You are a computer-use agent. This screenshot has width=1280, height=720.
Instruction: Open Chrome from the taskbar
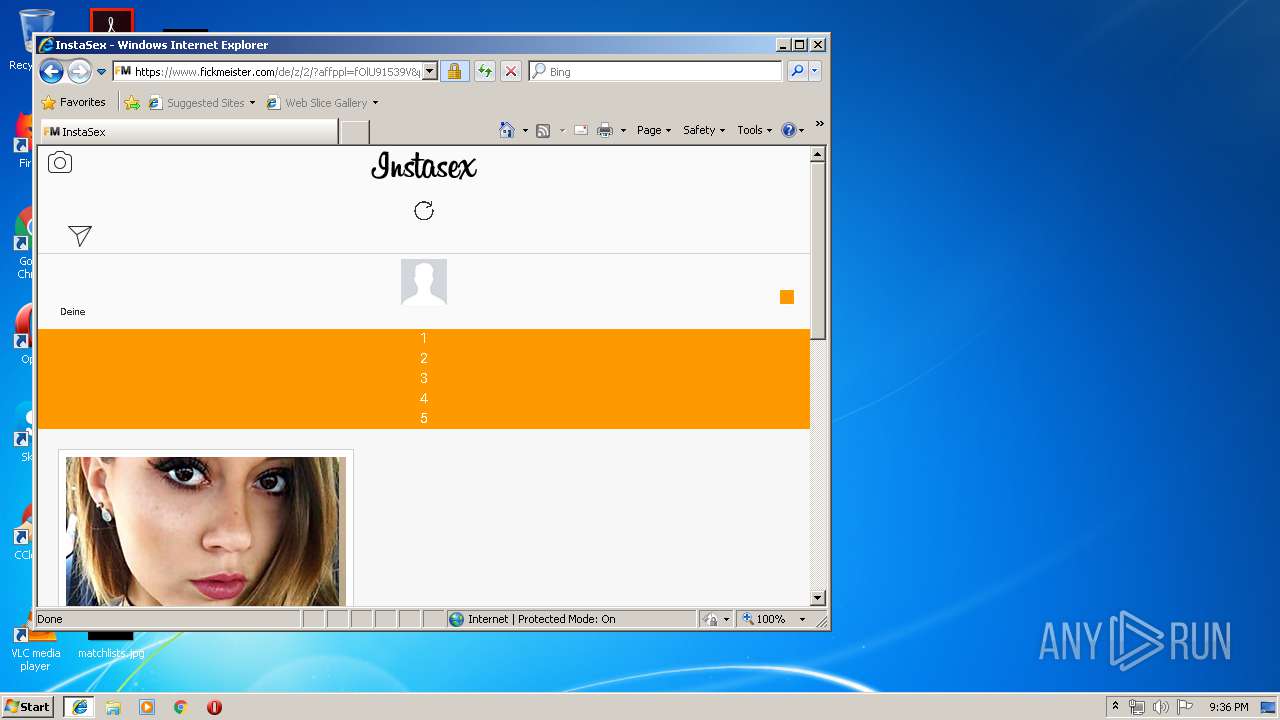[x=181, y=707]
